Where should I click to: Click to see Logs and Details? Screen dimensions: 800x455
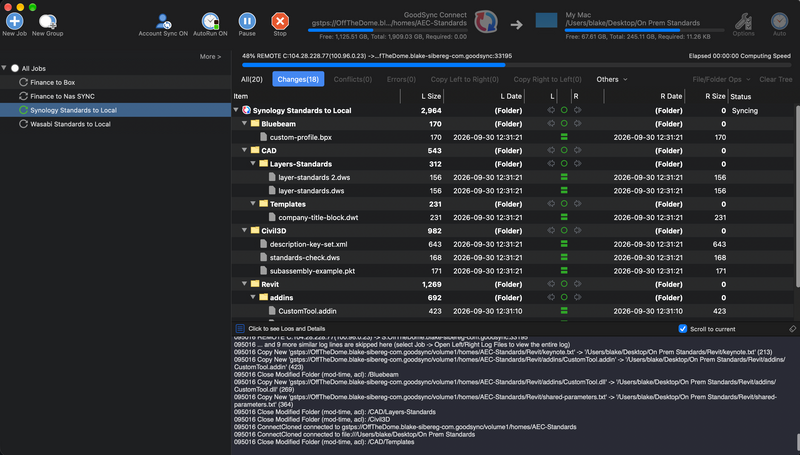[x=287, y=328]
